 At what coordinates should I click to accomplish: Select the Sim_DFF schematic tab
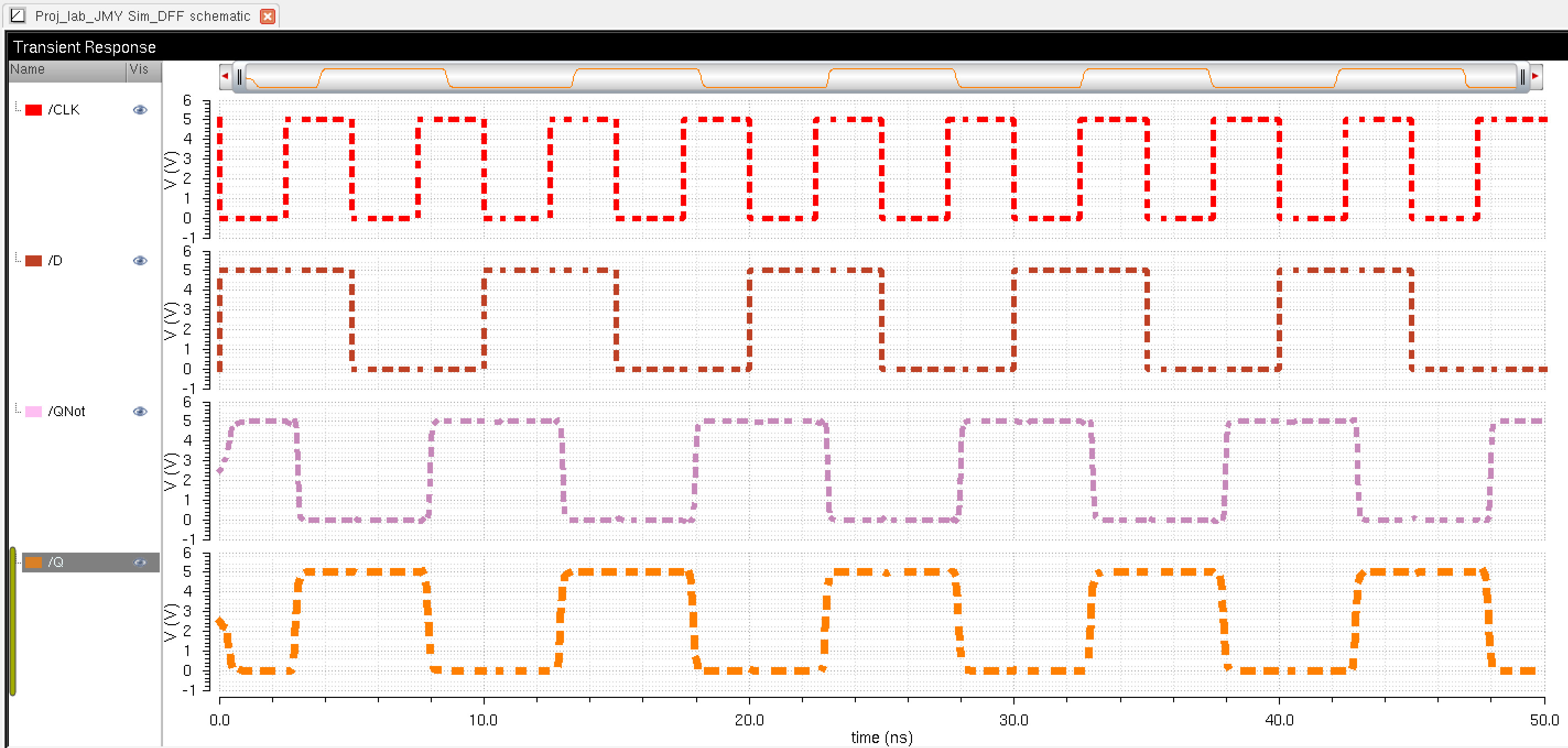coord(143,16)
